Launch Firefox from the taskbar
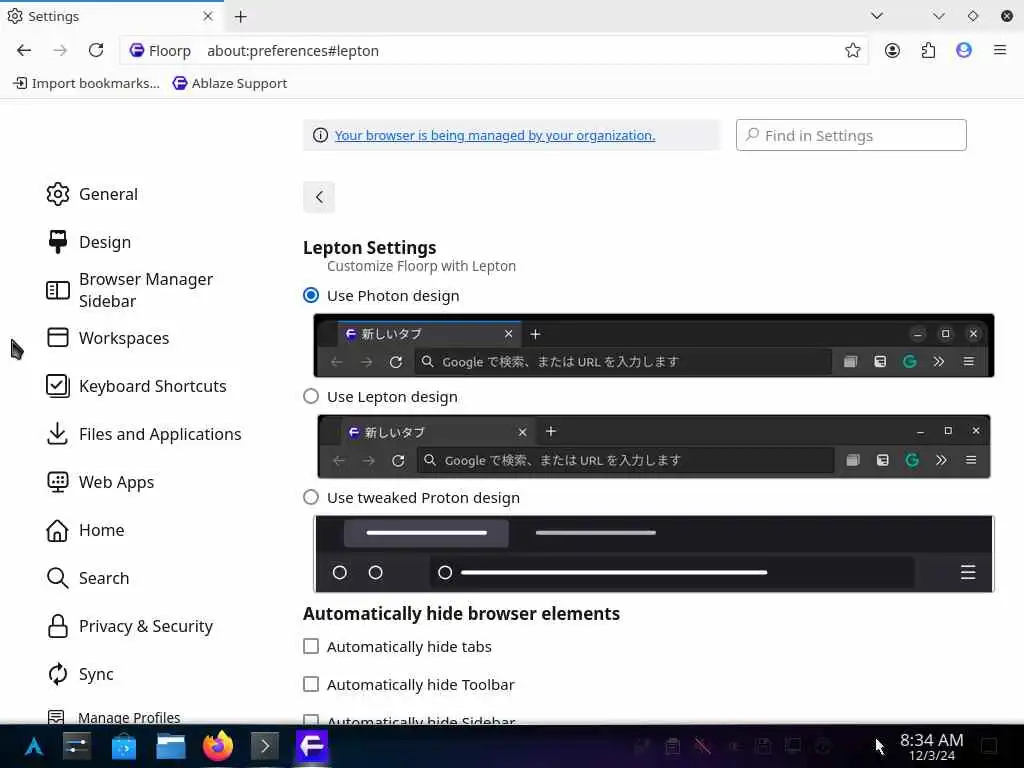Viewport: 1024px width, 768px height. pyautogui.click(x=217, y=746)
